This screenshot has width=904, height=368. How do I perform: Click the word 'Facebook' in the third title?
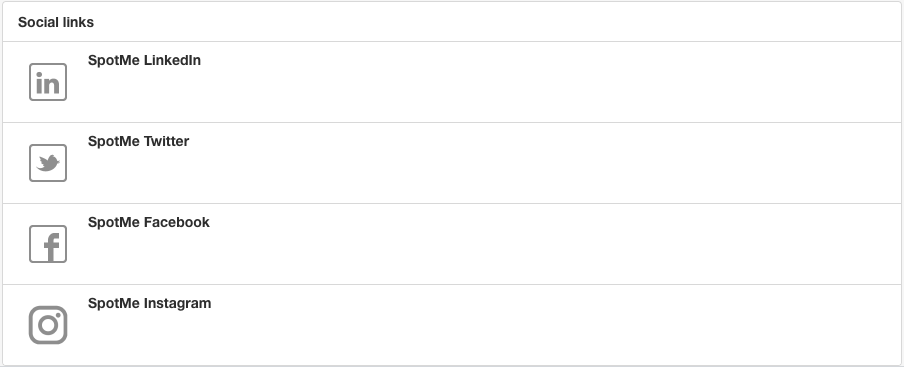pos(176,222)
